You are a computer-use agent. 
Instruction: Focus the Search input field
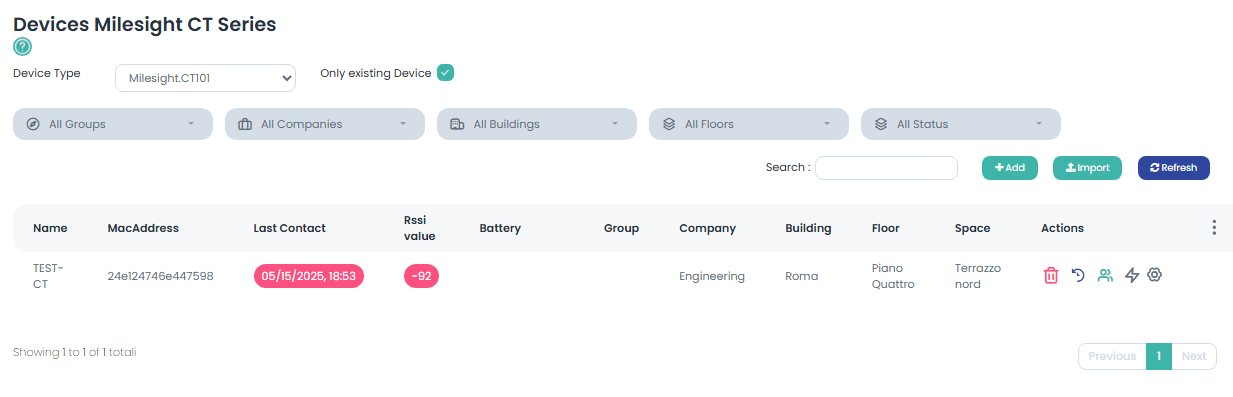coord(886,168)
